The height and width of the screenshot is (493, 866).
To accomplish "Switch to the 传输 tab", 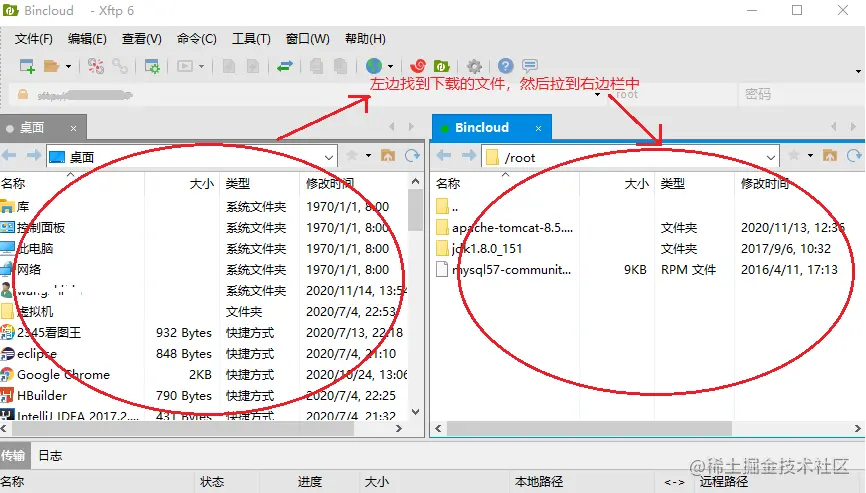I will [13, 455].
